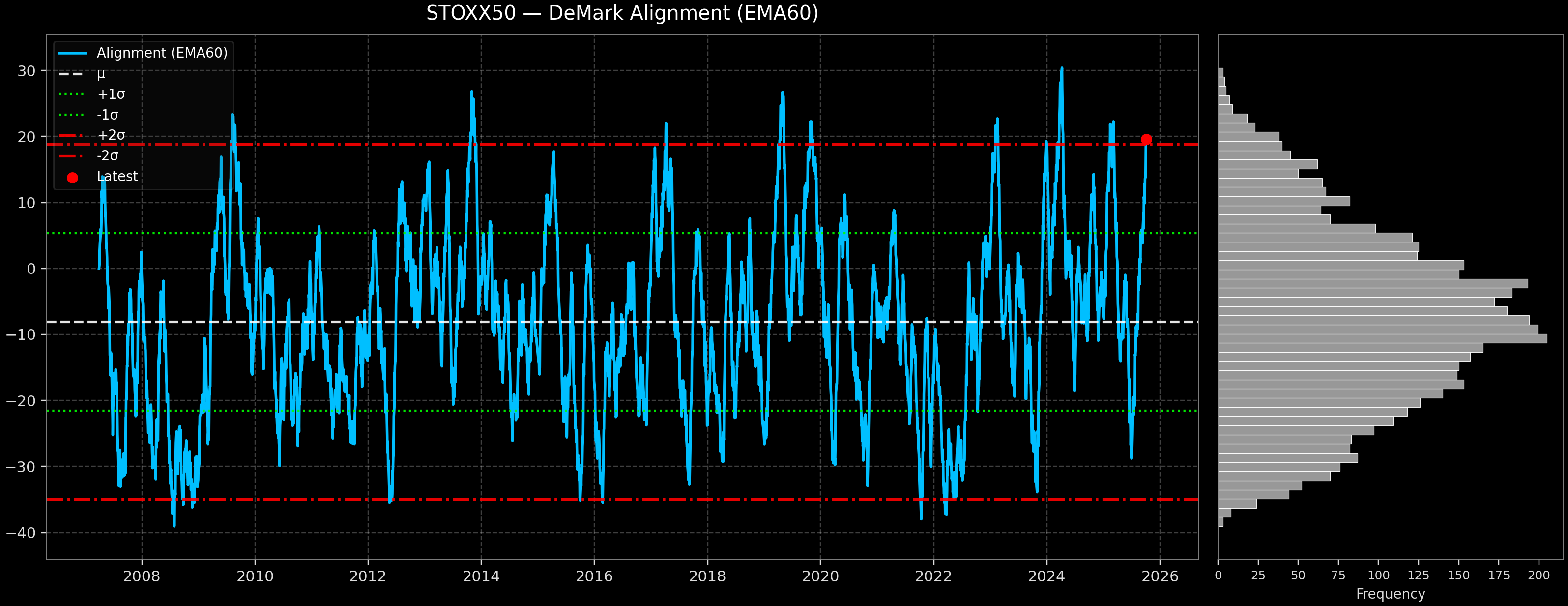
Task: Click the 30 y-axis tick label
Action: point(27,71)
